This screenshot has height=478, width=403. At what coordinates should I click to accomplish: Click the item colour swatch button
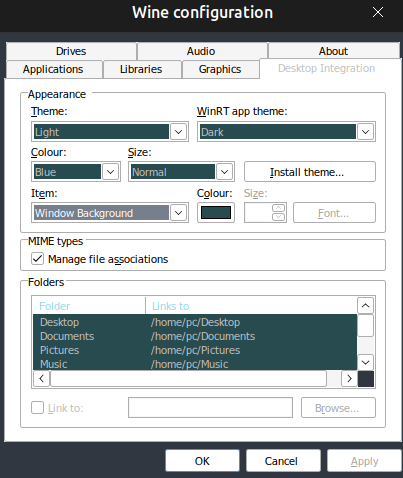tap(216, 213)
